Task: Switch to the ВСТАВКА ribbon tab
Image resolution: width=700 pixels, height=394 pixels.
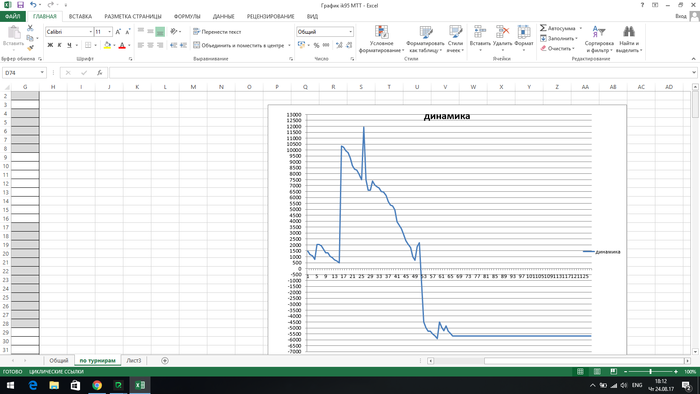Action: click(x=80, y=17)
